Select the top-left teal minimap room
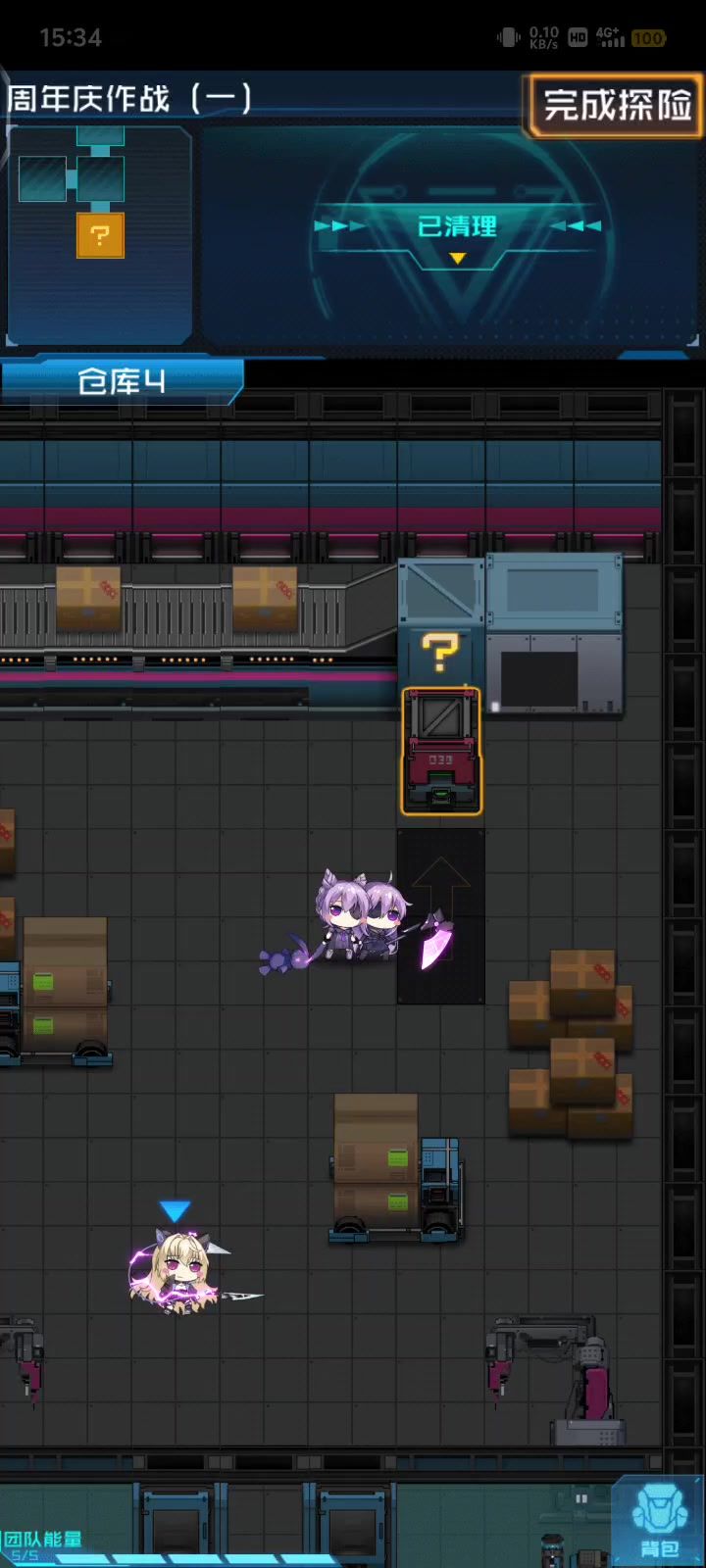This screenshot has width=706, height=1568. click(x=42, y=179)
